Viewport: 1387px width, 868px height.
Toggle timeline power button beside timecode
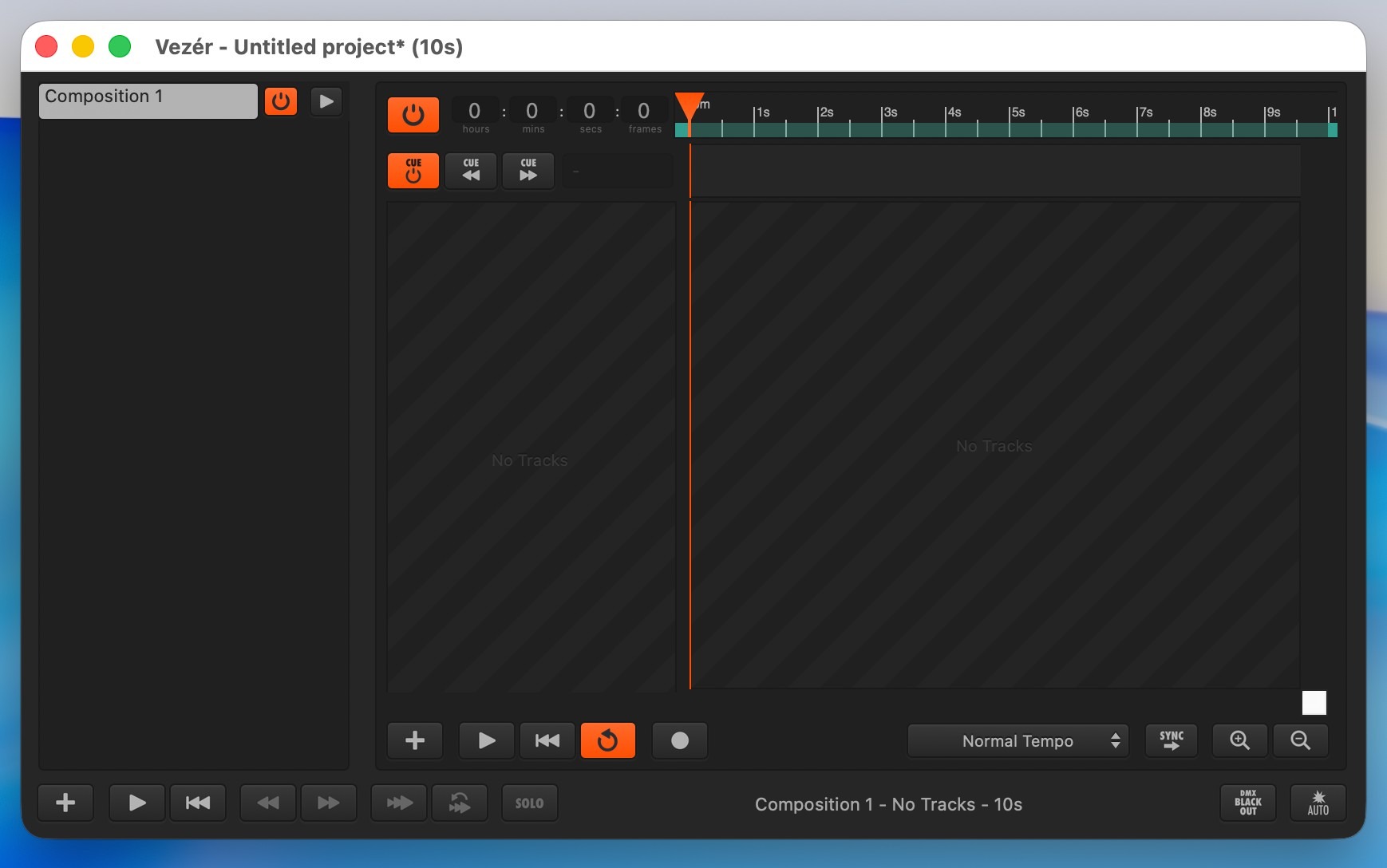[x=413, y=115]
